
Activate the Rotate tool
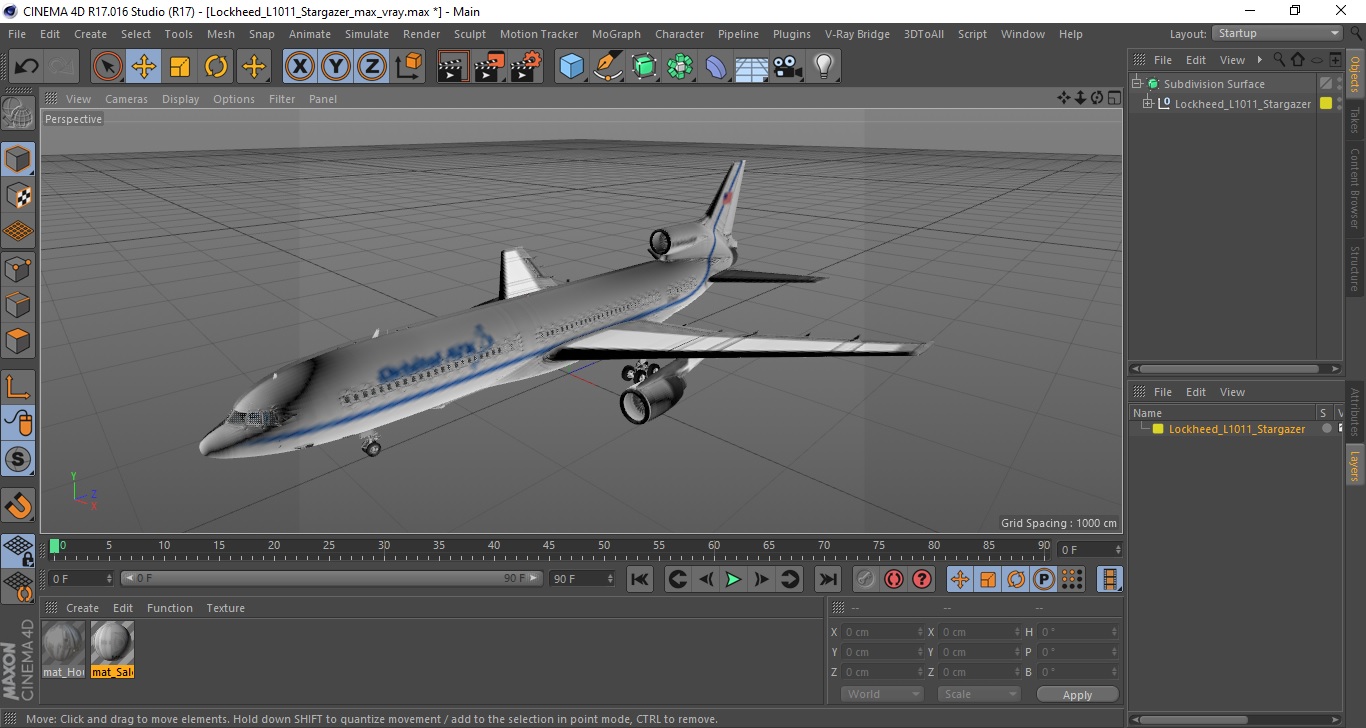click(216, 67)
